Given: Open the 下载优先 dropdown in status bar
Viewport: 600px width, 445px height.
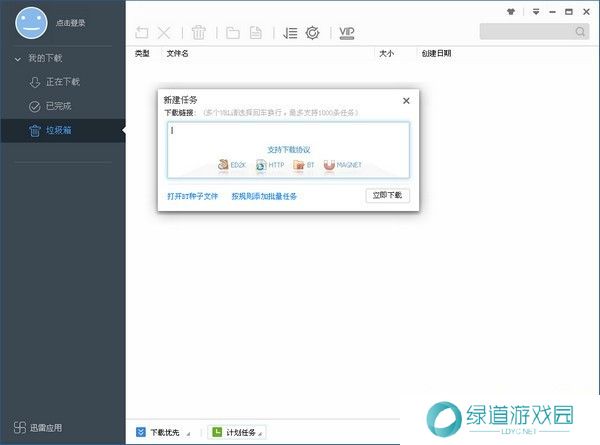Looking at the screenshot, I should tap(160, 432).
